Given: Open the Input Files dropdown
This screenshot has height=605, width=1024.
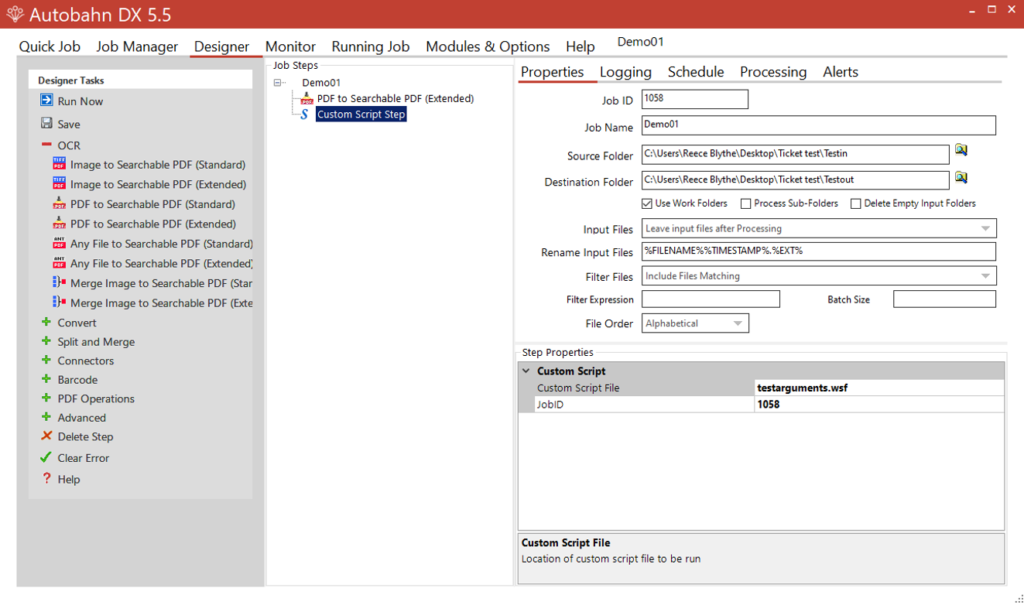Looking at the screenshot, I should point(985,229).
